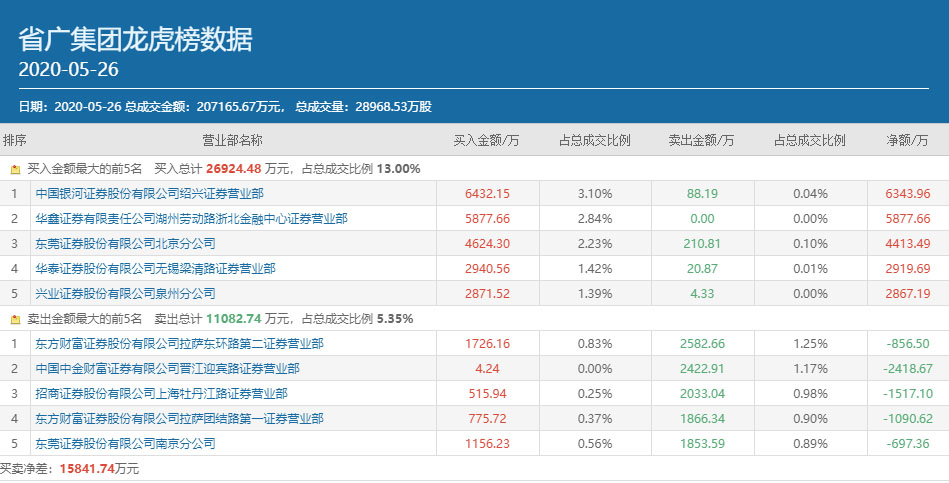Open 中国银河证券股份有限公司绍兴证券营业部 link
Screen dimensions: 949x483
pyautogui.click(x=149, y=194)
